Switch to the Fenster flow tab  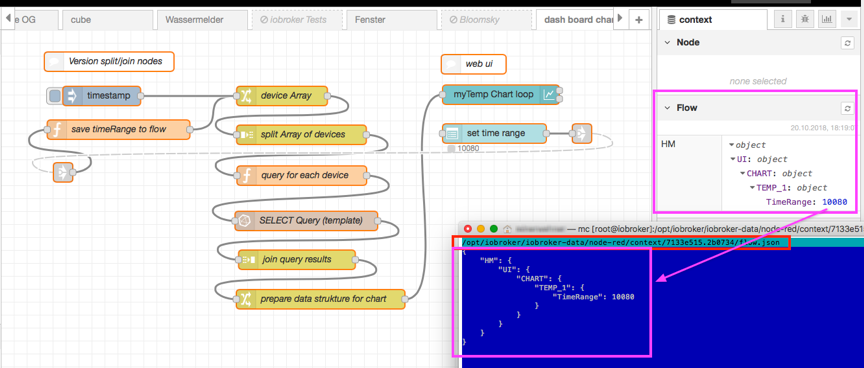391,19
